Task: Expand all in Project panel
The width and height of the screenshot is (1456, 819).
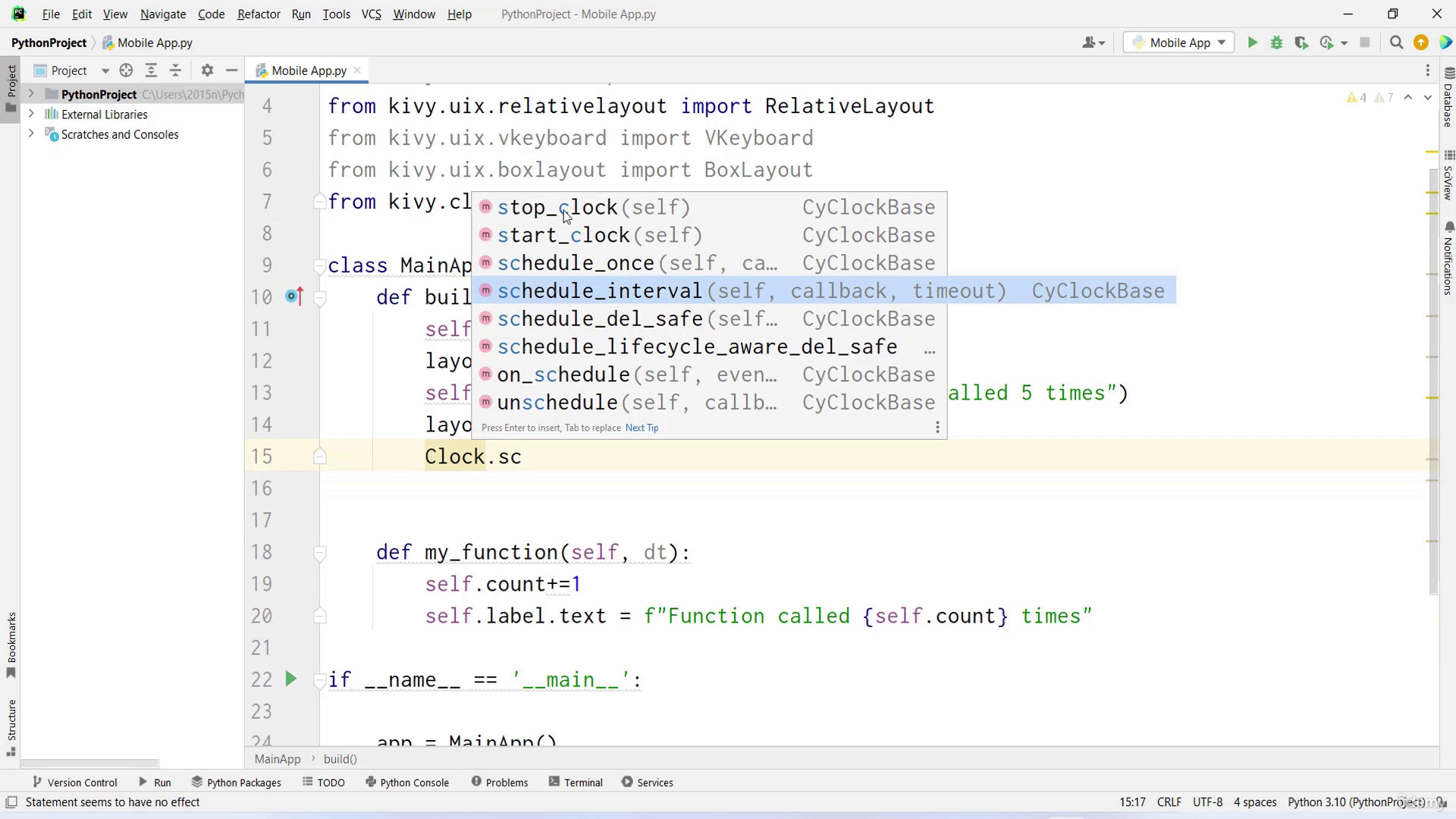Action: point(151,71)
